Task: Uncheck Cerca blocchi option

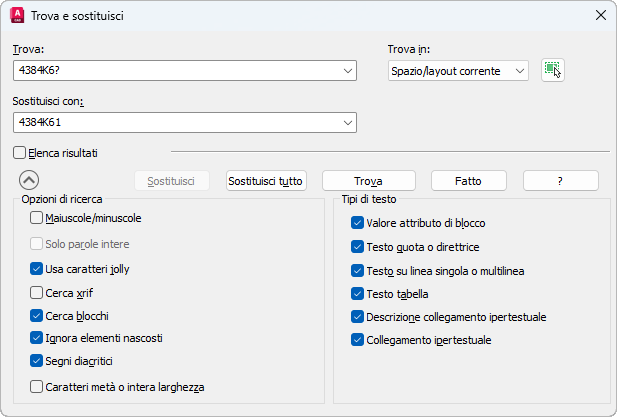Action: pos(37,315)
